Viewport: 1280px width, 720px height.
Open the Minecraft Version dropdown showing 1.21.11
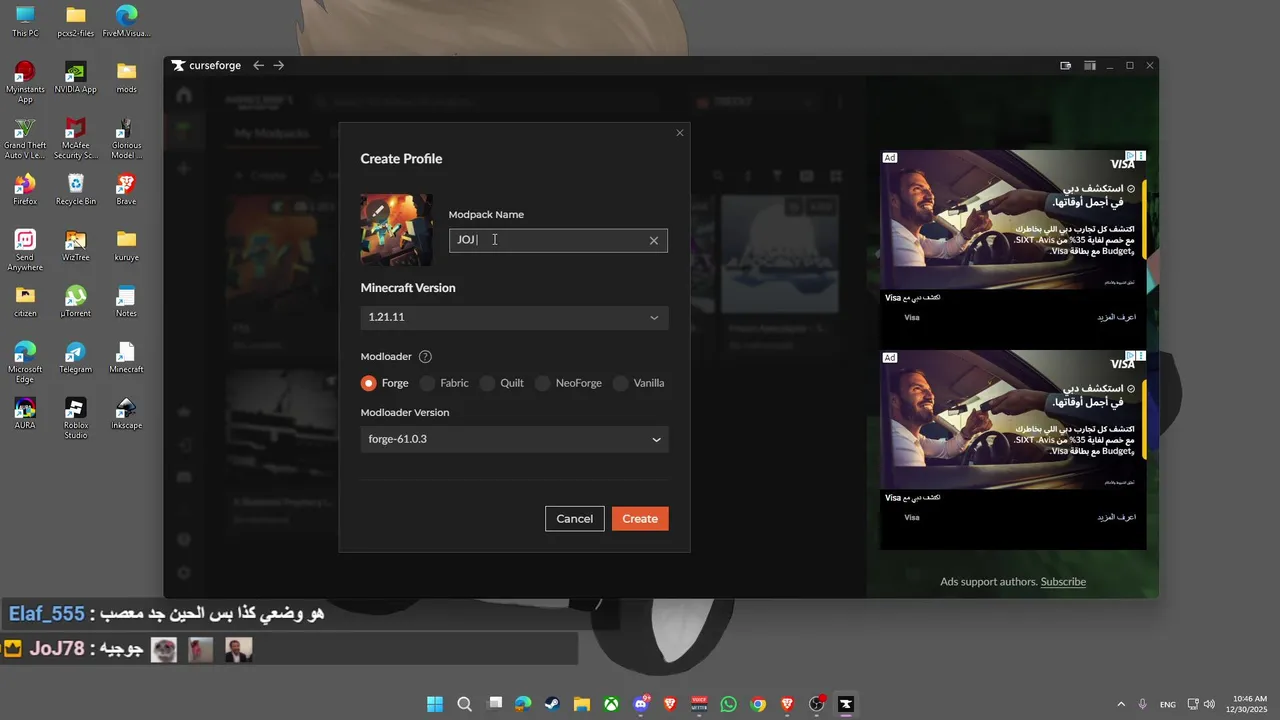(514, 317)
